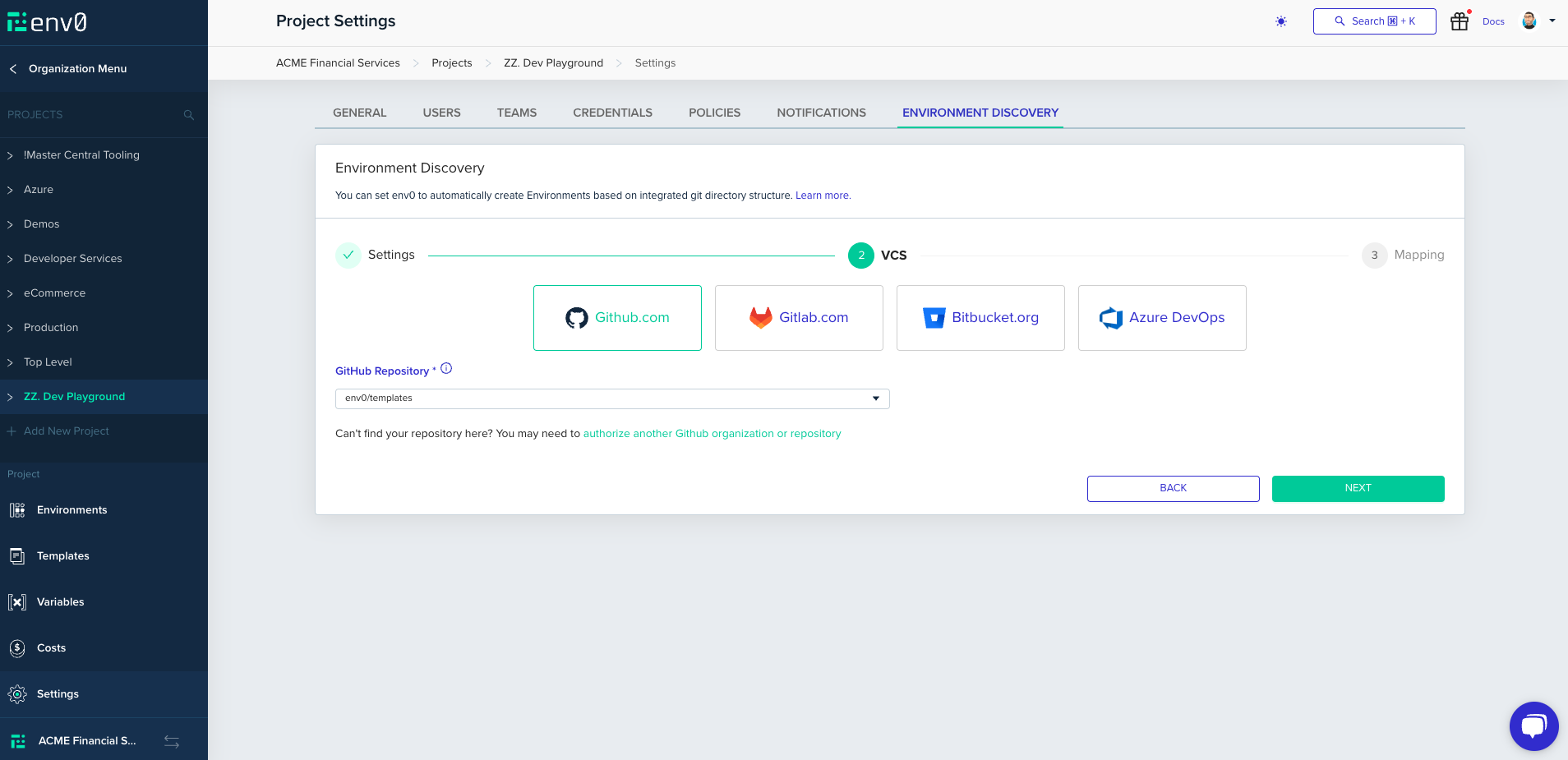Expand the Developer Services project

point(10,259)
